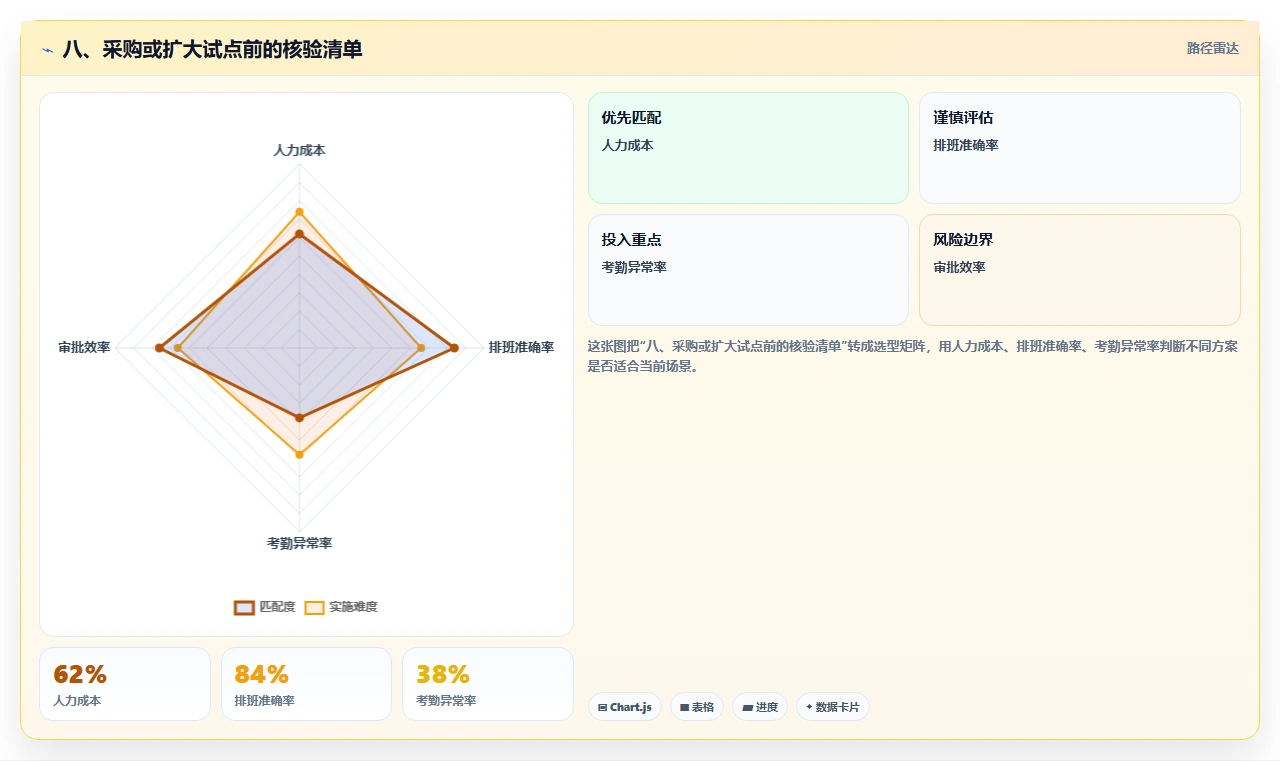Viewport: 1280px width, 761px height.
Task: Click 匹配度 data point on 人力成本 axis
Action: click(x=299, y=234)
